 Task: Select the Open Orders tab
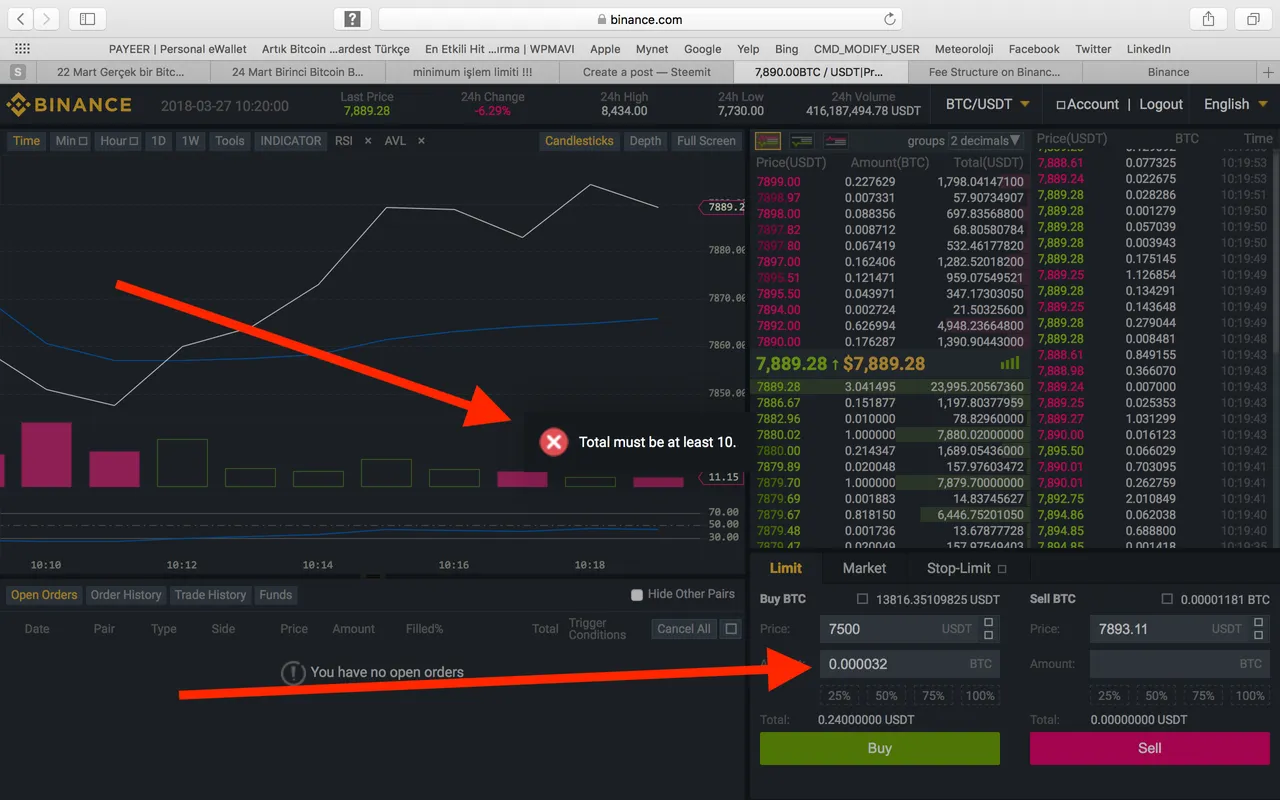coord(44,595)
